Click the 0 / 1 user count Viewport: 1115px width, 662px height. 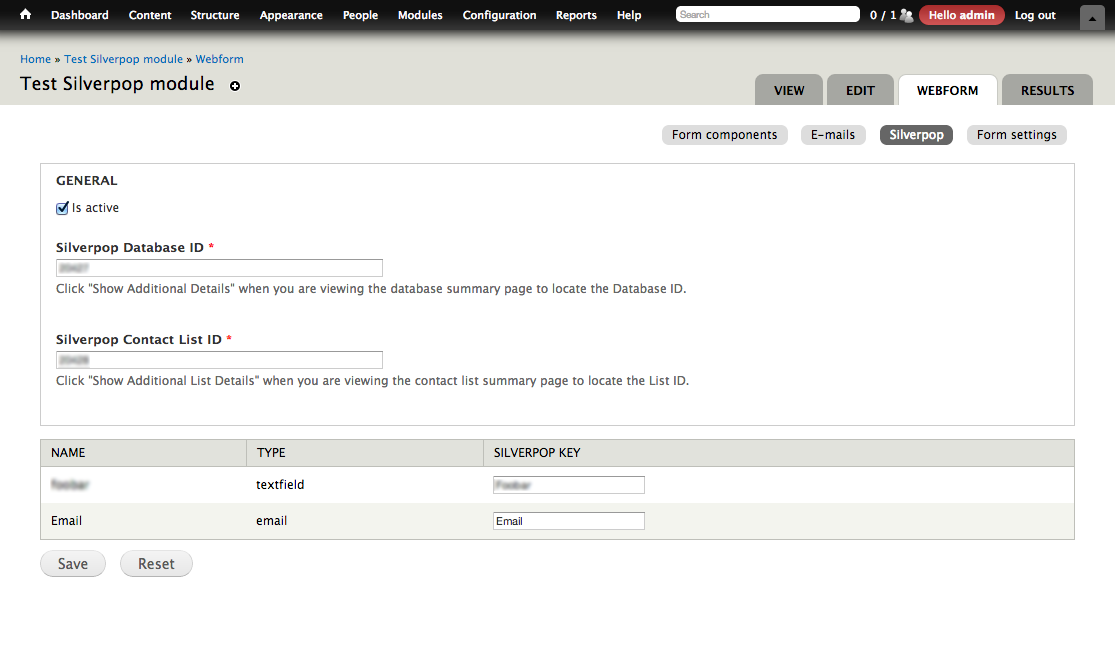click(x=883, y=15)
